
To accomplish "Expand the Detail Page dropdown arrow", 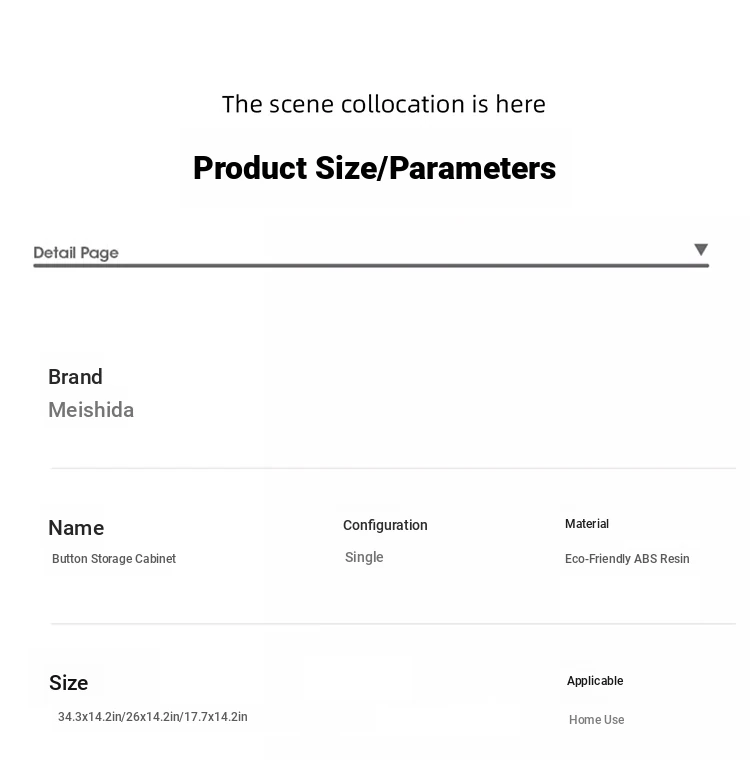I will [701, 249].
